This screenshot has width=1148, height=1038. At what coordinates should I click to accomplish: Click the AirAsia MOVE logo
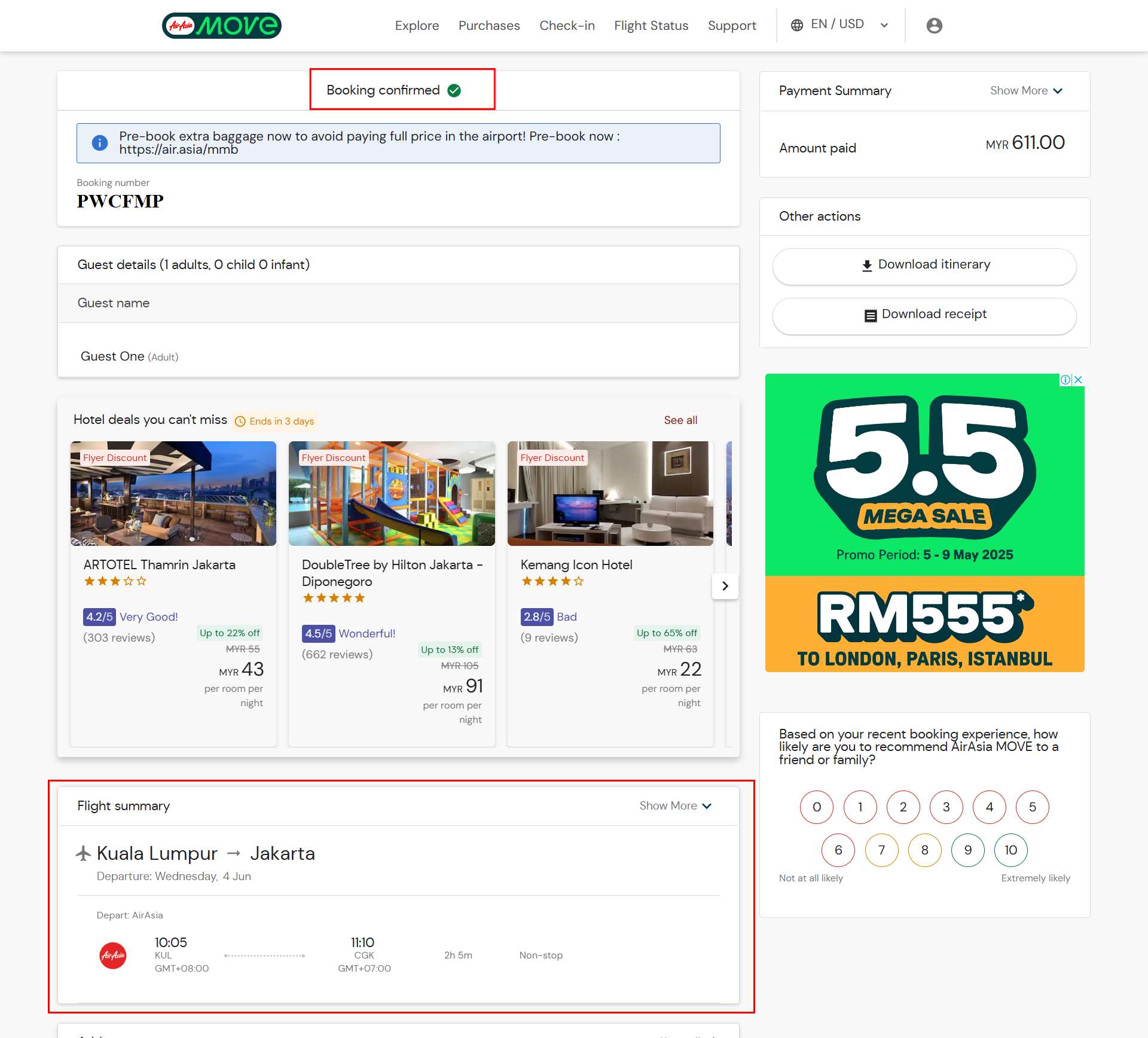[221, 26]
